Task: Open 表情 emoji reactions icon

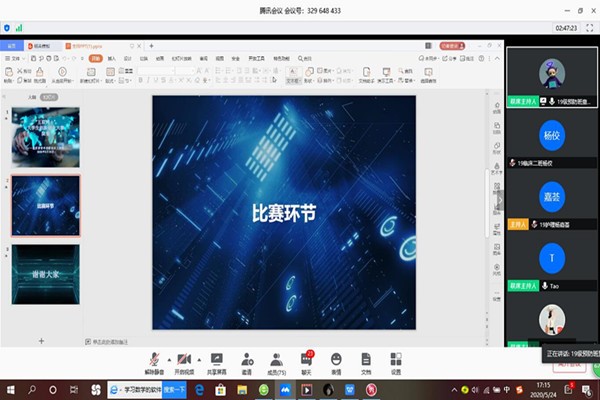Action: point(336,361)
